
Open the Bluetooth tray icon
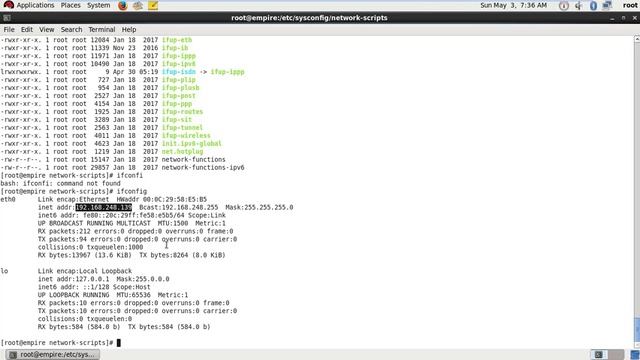[x=593, y=6]
